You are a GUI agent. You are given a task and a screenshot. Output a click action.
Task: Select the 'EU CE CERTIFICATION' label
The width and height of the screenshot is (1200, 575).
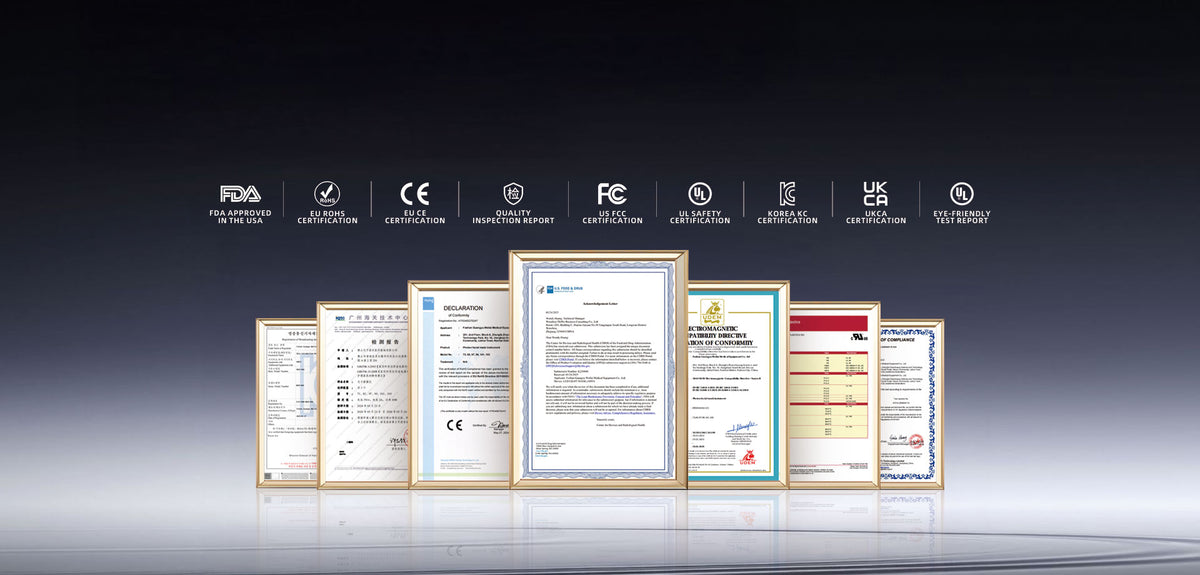point(415,217)
